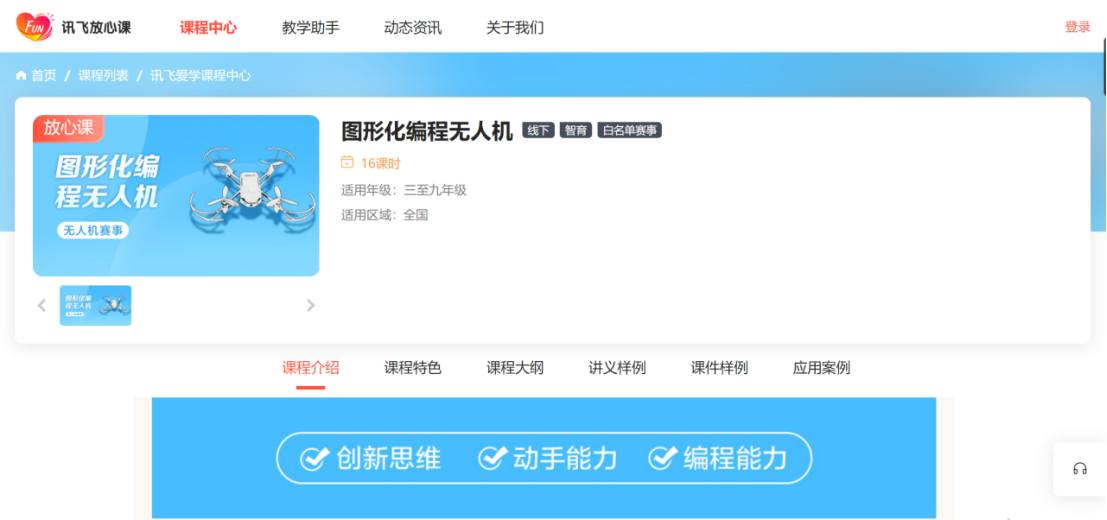This screenshot has height=520, width=1107.
Task: Go to 动态资讯 page
Action: point(412,28)
